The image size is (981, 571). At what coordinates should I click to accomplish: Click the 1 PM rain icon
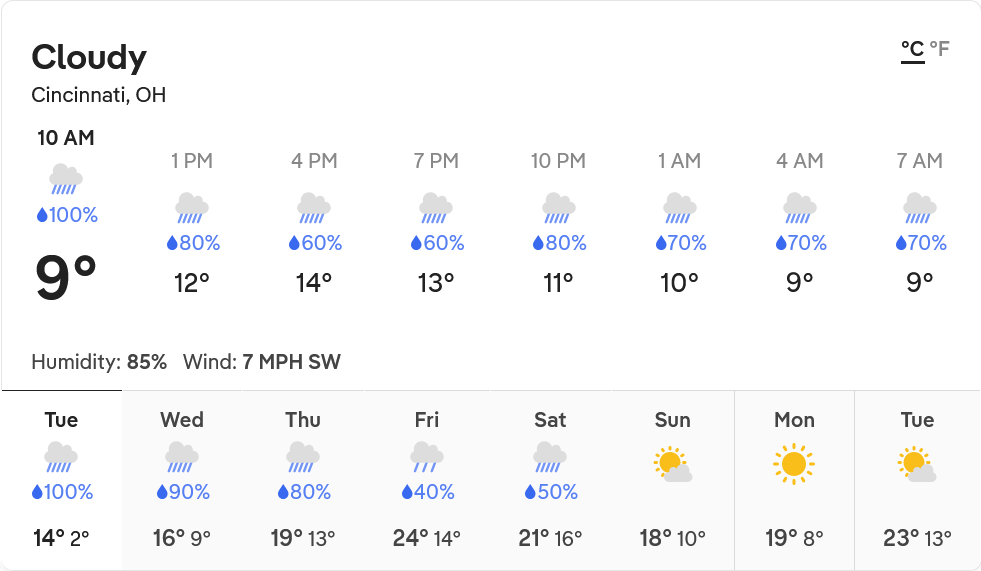pyautogui.click(x=191, y=208)
